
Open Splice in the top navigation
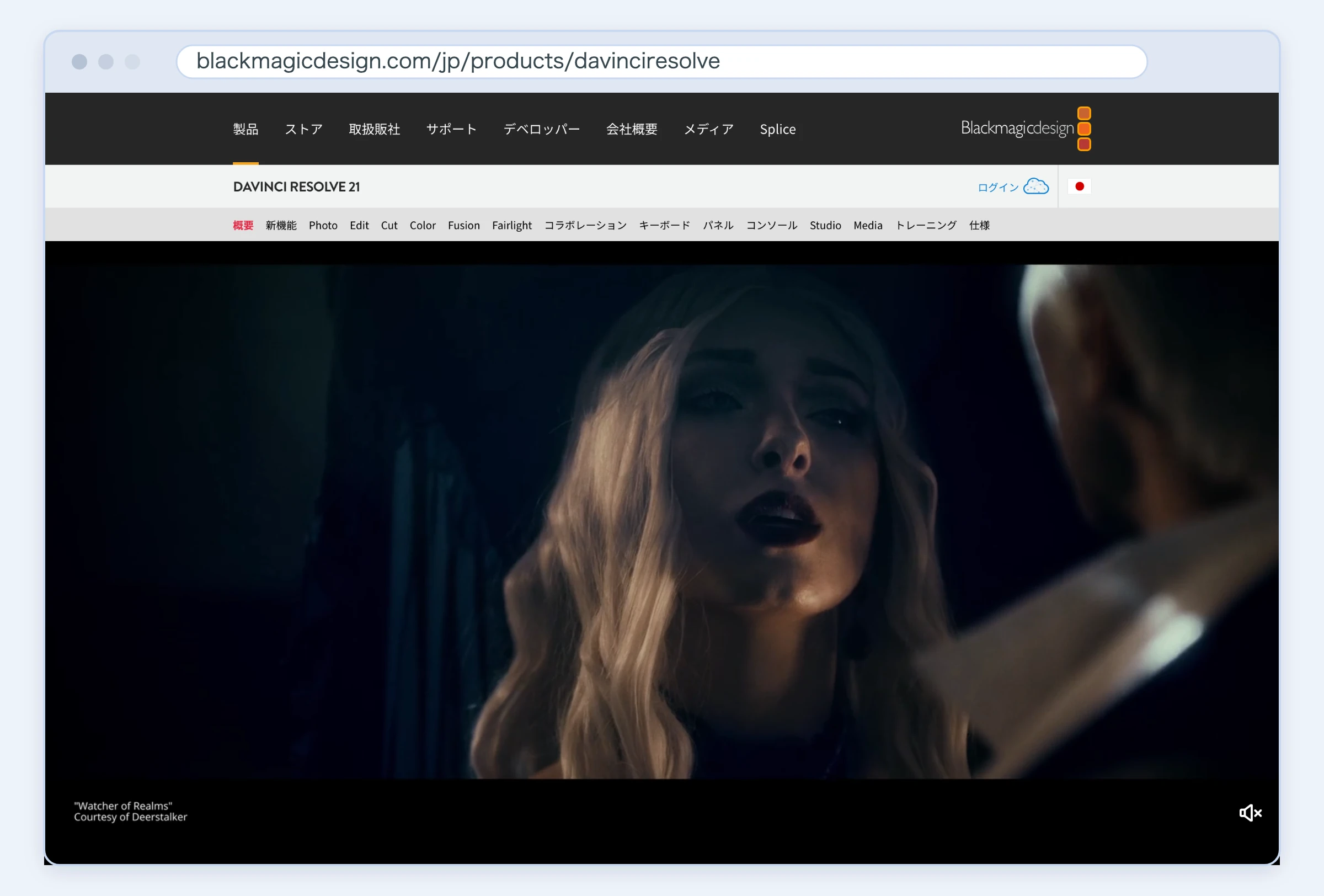pos(778,129)
